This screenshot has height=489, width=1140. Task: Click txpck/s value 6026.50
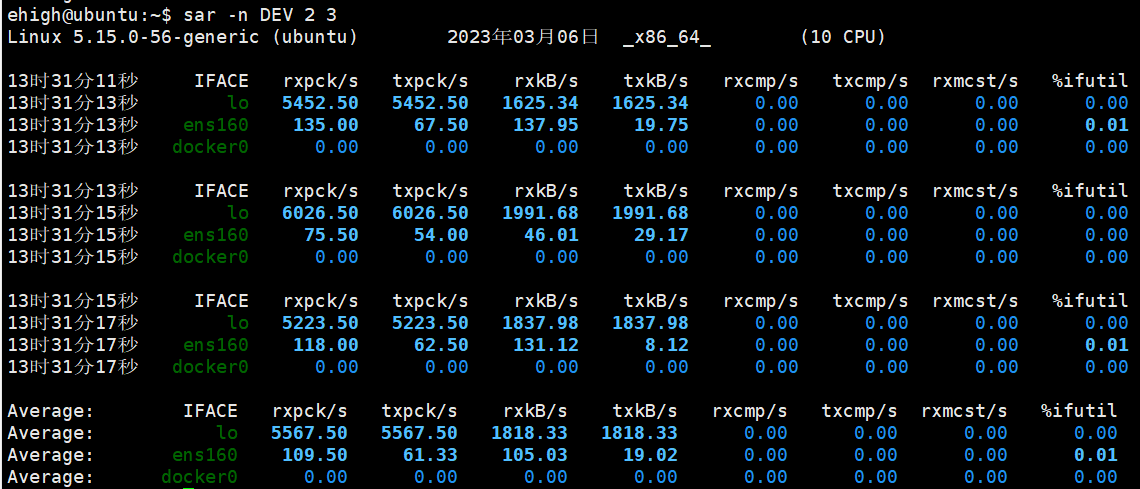[x=430, y=214]
